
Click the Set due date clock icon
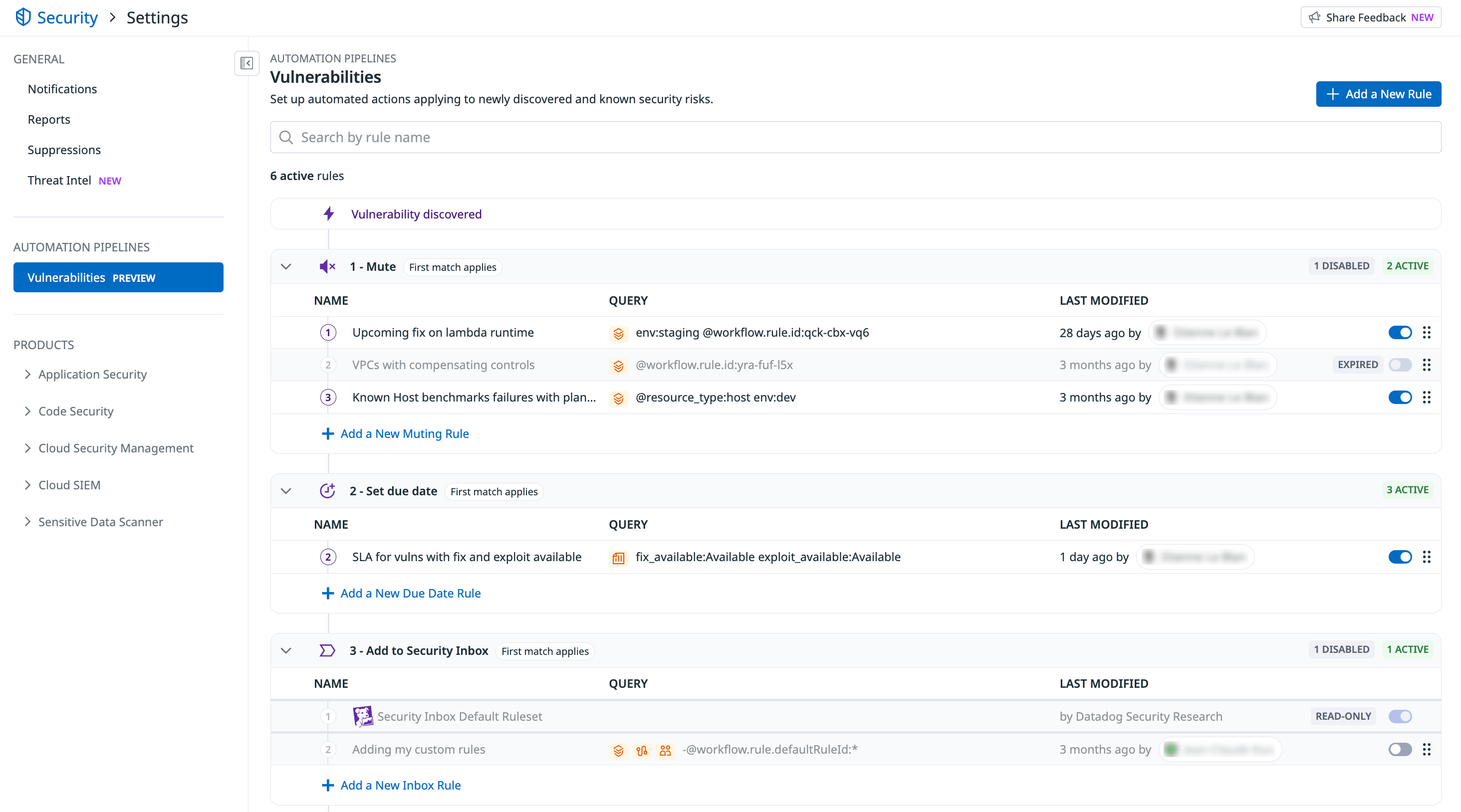click(327, 490)
